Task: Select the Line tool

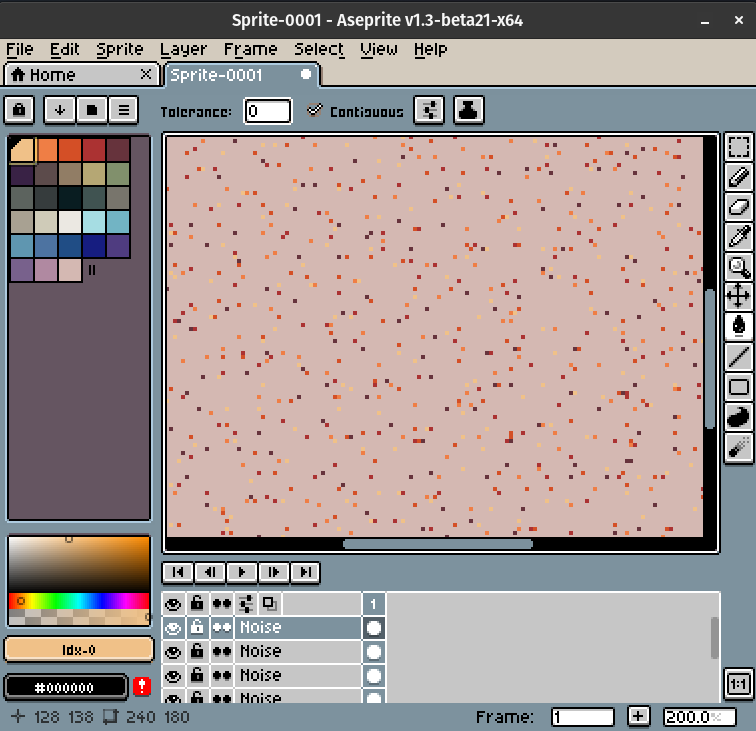Action: tap(739, 356)
